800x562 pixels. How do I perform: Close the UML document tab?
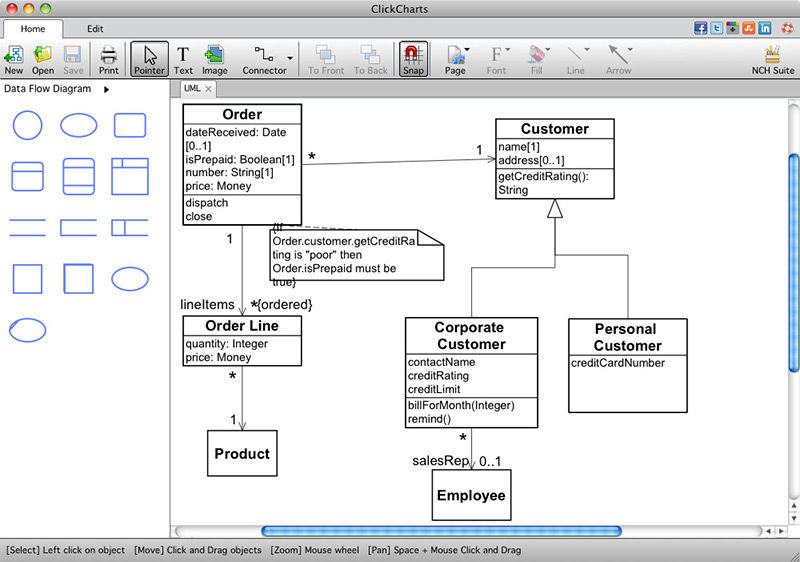209,89
